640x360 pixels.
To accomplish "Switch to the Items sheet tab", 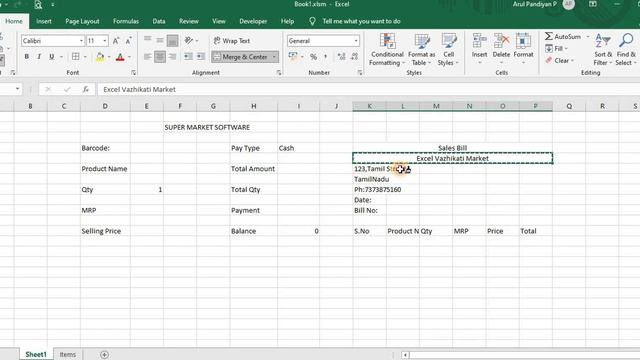I will tap(68, 354).
